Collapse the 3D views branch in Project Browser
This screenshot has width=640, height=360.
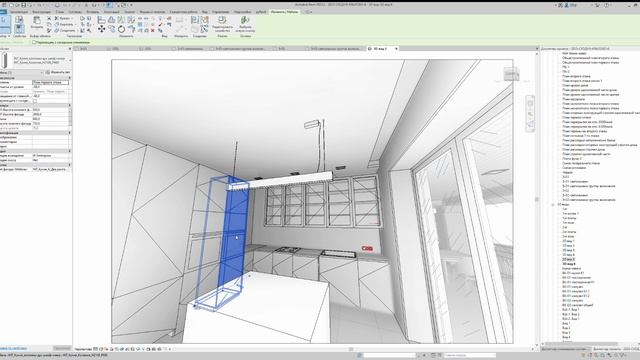pos(553,204)
